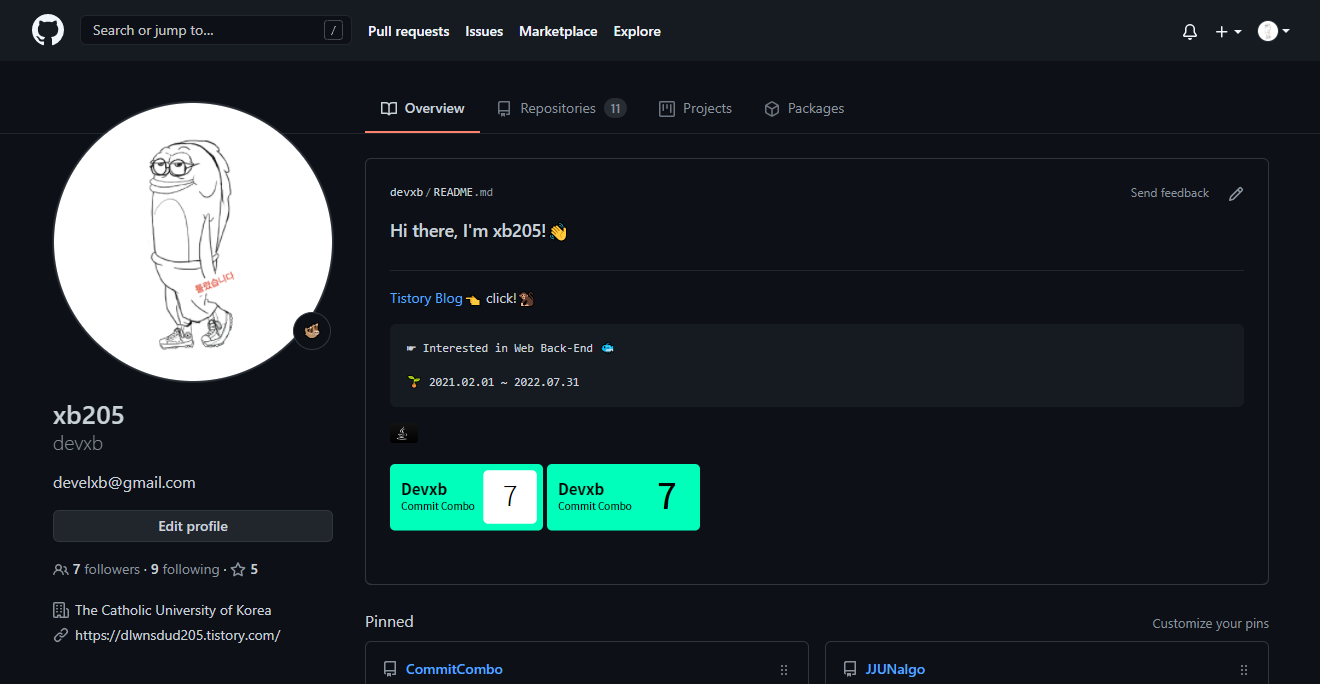
Task: Switch to the Repositories tab
Action: tap(561, 108)
